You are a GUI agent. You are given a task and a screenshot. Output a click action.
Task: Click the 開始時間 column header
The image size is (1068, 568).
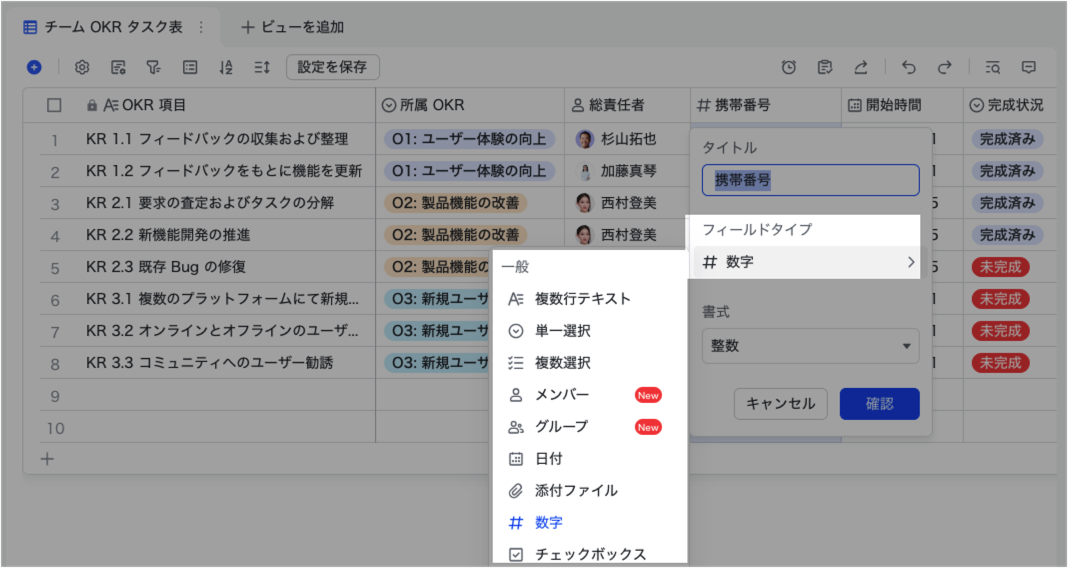(x=902, y=105)
